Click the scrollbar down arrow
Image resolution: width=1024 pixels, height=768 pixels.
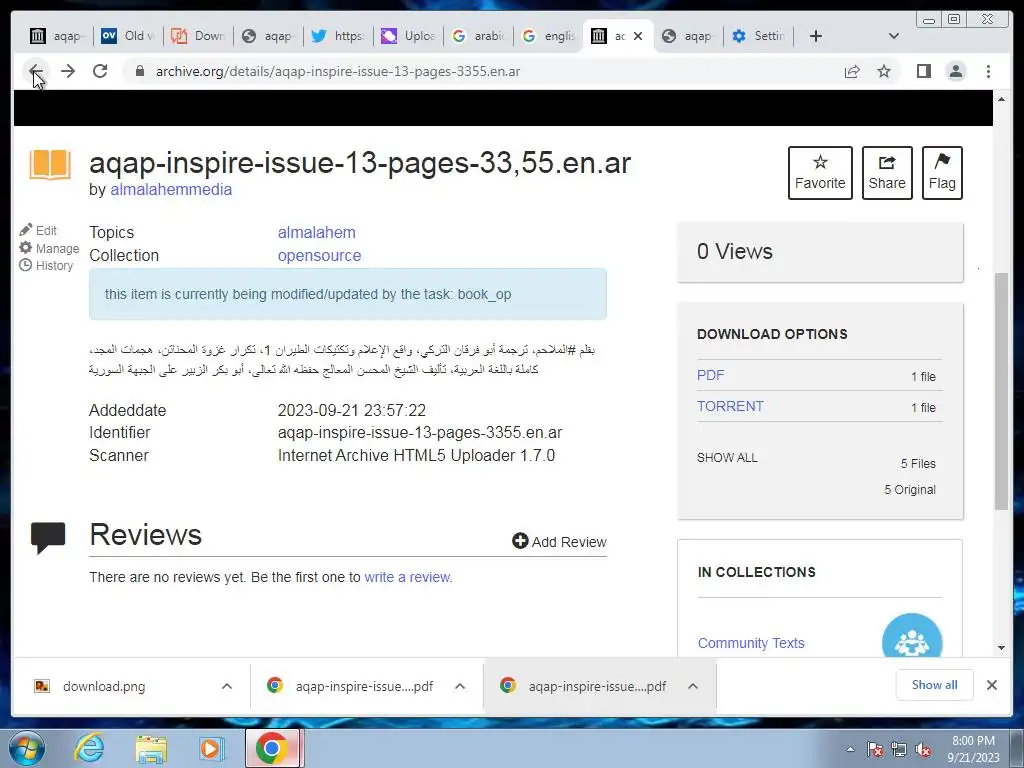(x=1001, y=648)
